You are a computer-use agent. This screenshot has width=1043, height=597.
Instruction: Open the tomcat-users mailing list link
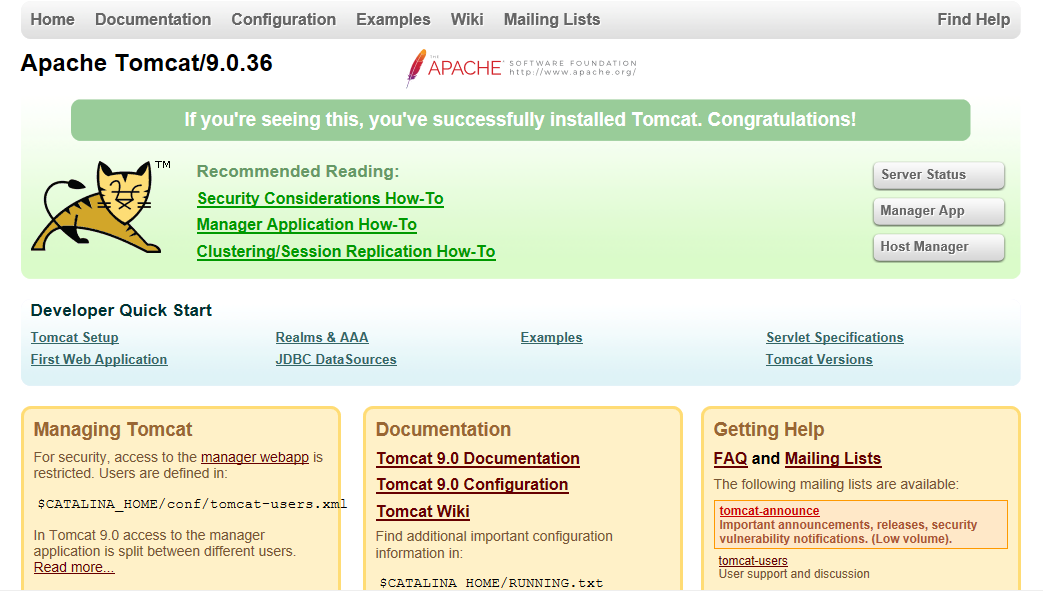point(753,560)
